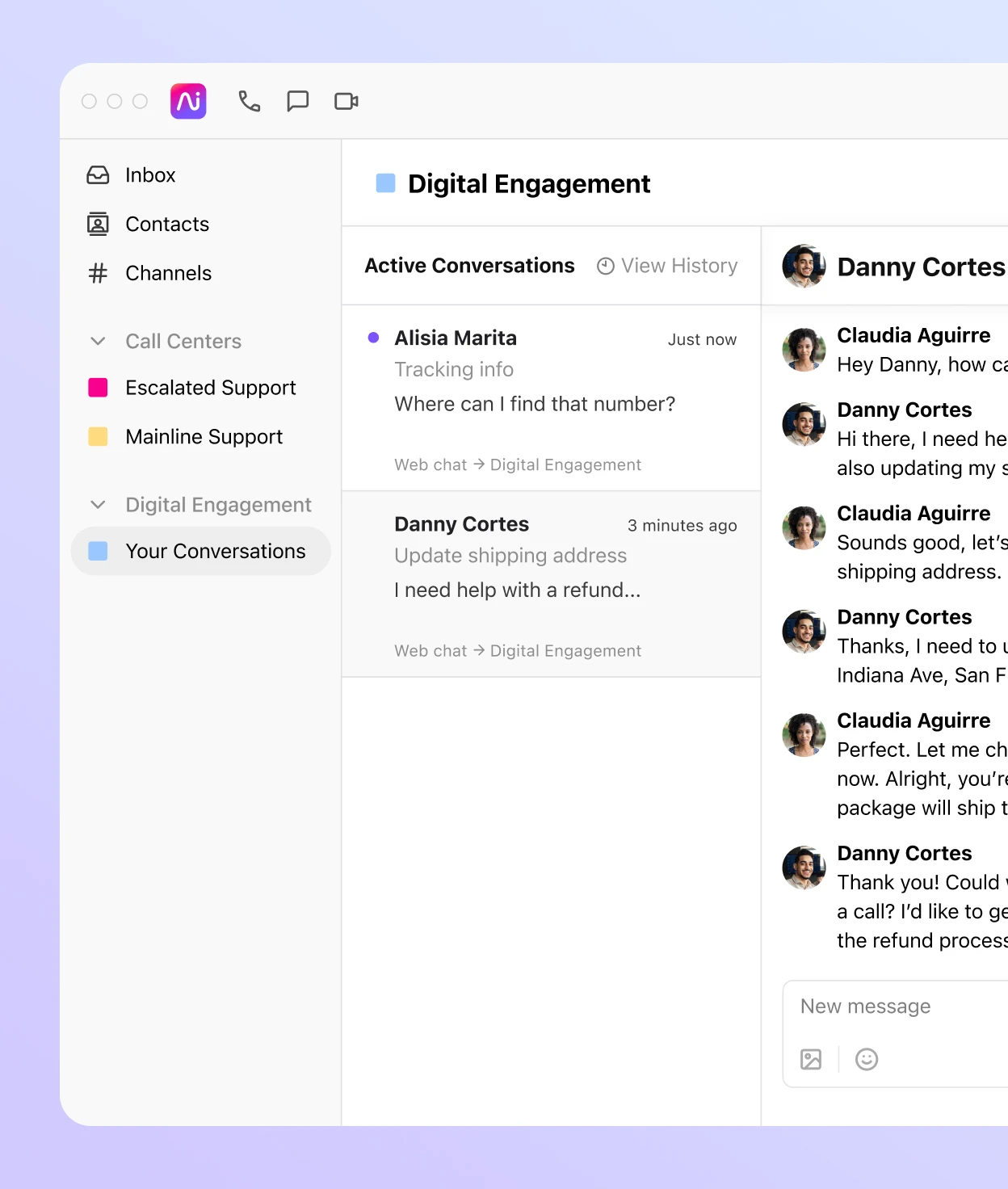Open View History

point(666,265)
